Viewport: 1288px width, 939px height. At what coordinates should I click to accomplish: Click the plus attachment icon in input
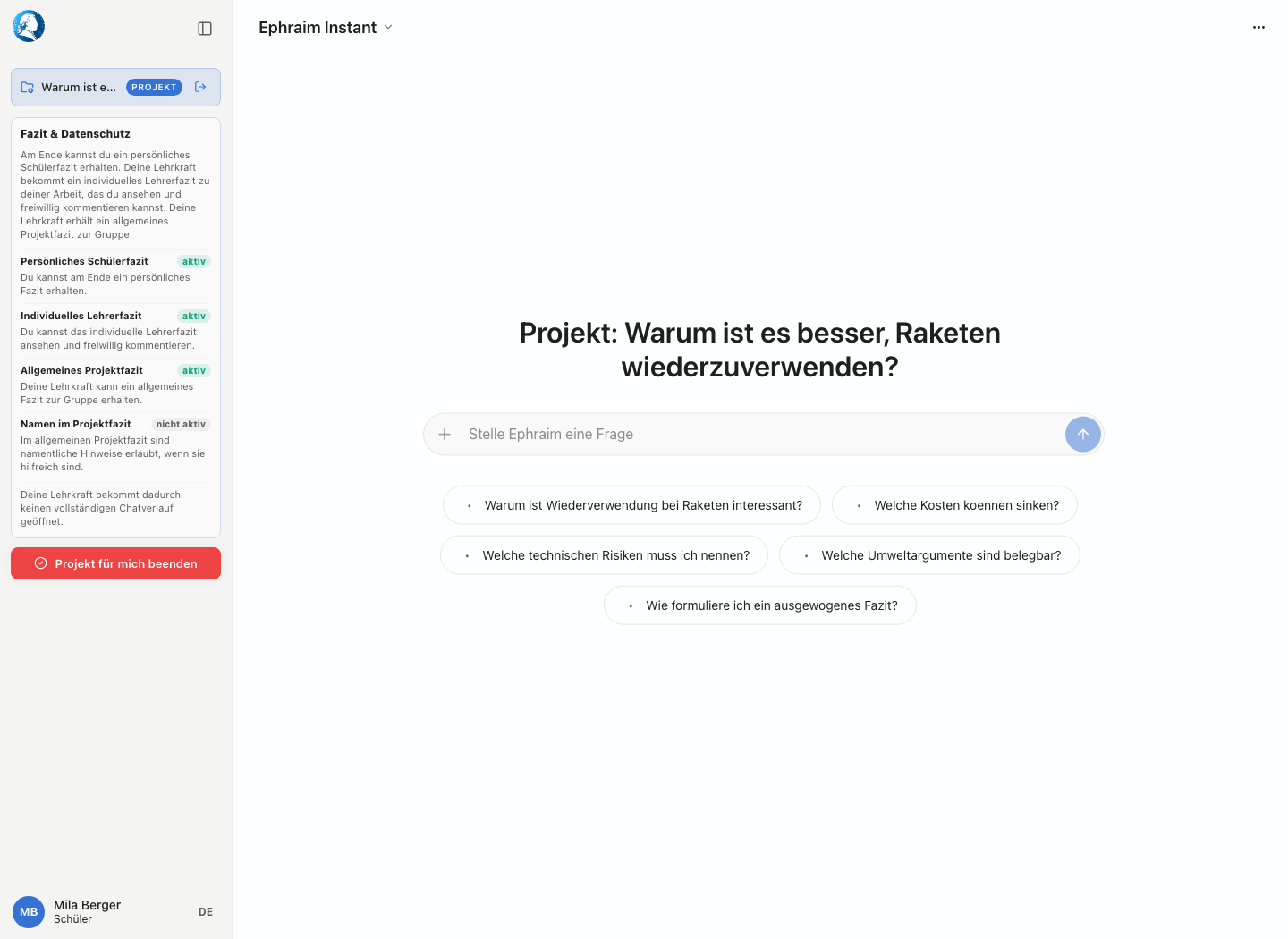tap(445, 435)
